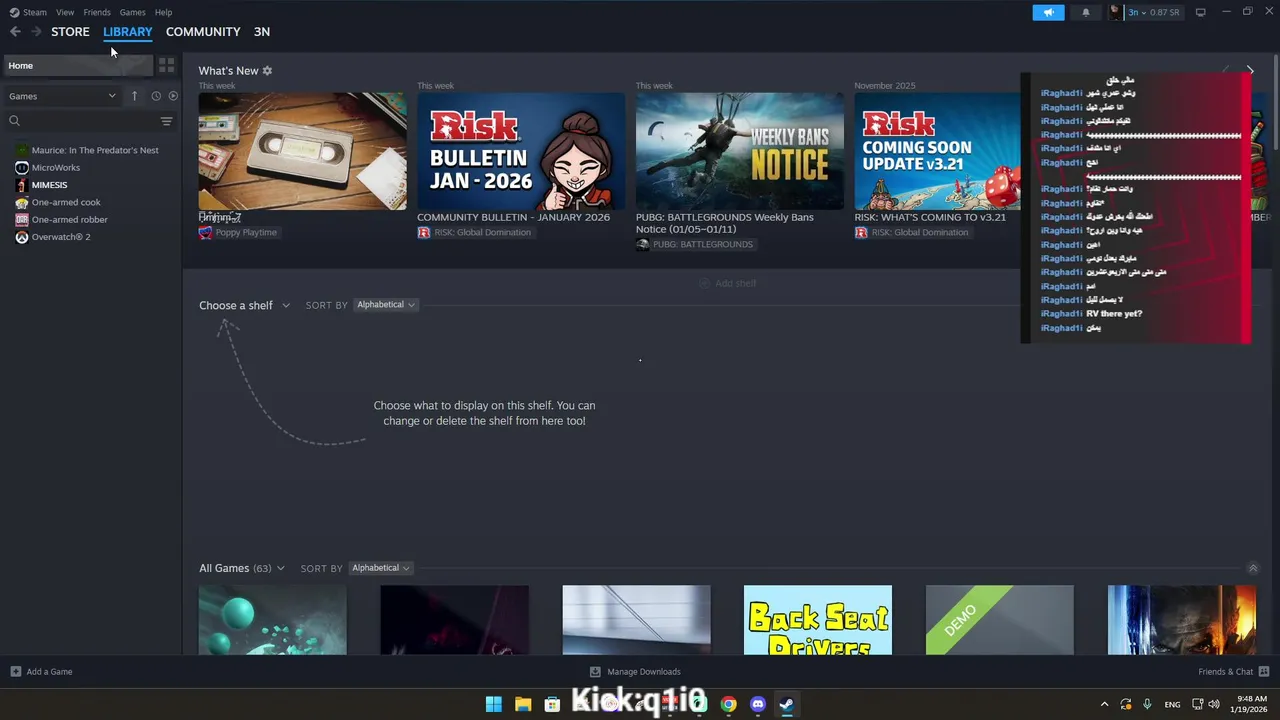Viewport: 1280px width, 720px height.
Task: Toggle the ready-to-play filter icon
Action: tap(173, 96)
